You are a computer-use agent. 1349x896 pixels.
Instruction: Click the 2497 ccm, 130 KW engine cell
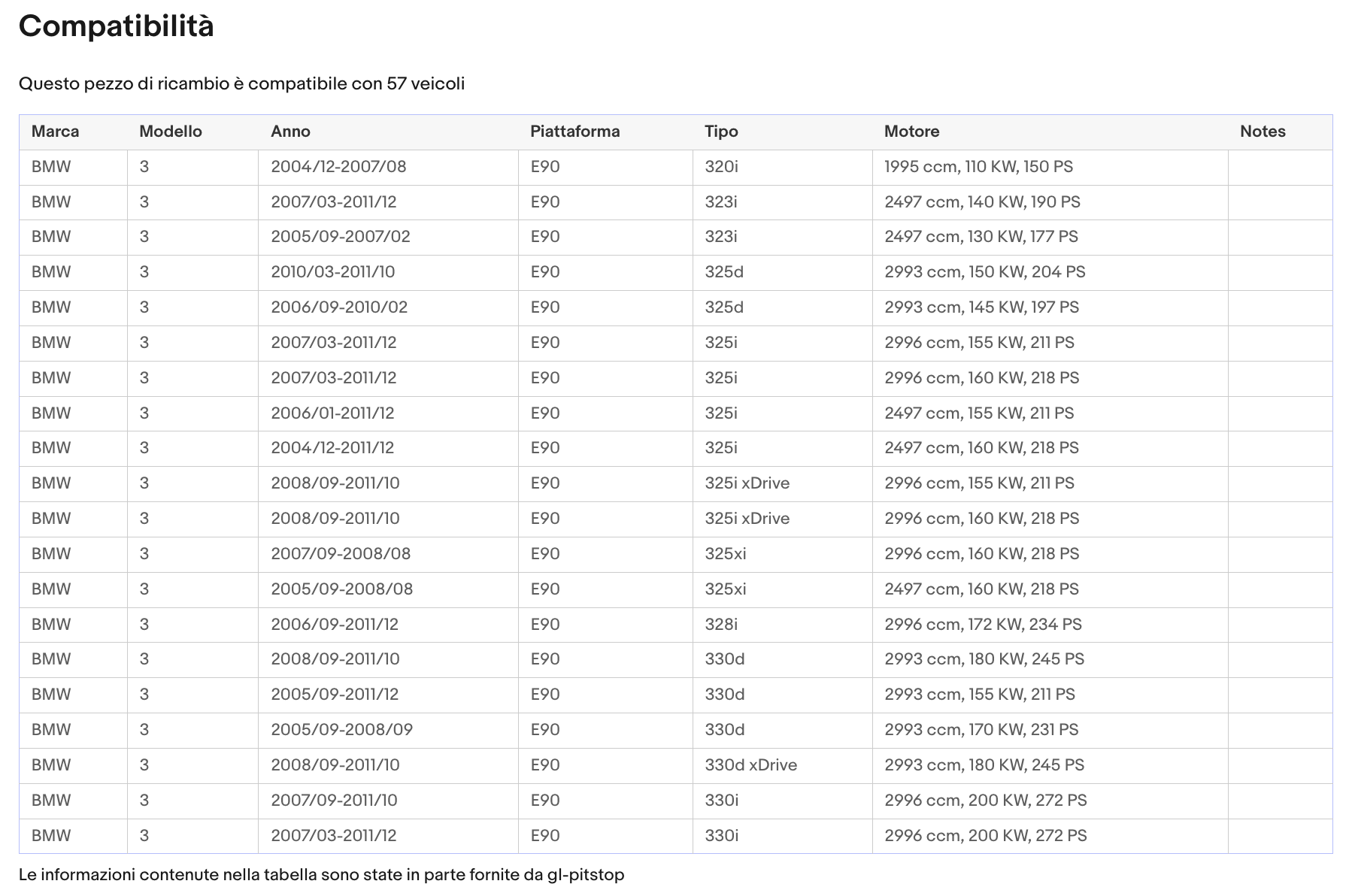[1050, 237]
